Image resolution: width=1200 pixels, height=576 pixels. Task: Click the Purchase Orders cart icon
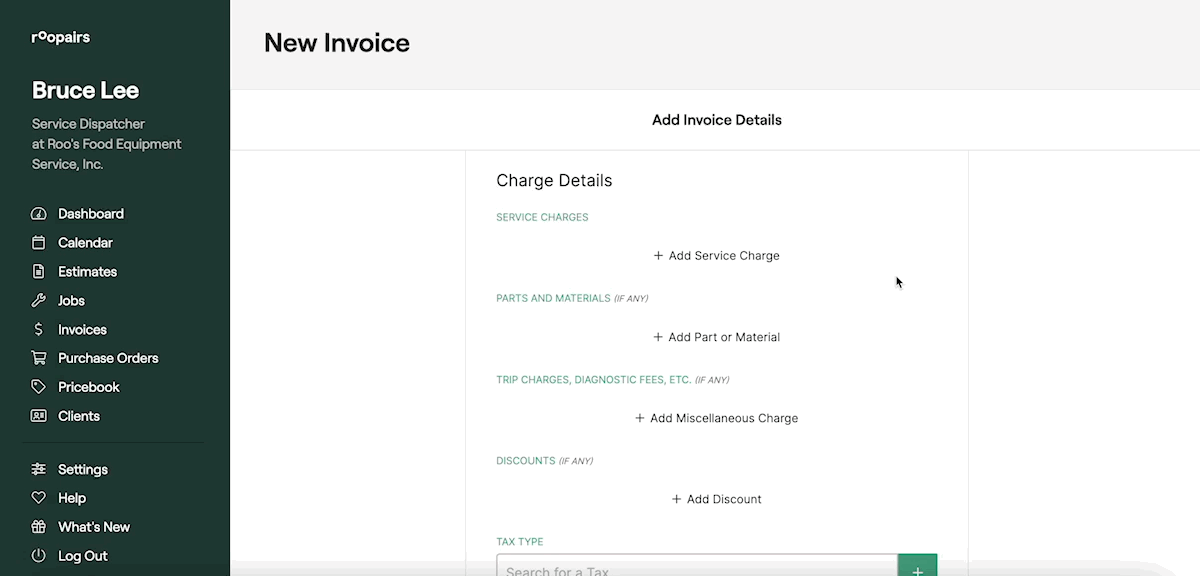point(39,358)
